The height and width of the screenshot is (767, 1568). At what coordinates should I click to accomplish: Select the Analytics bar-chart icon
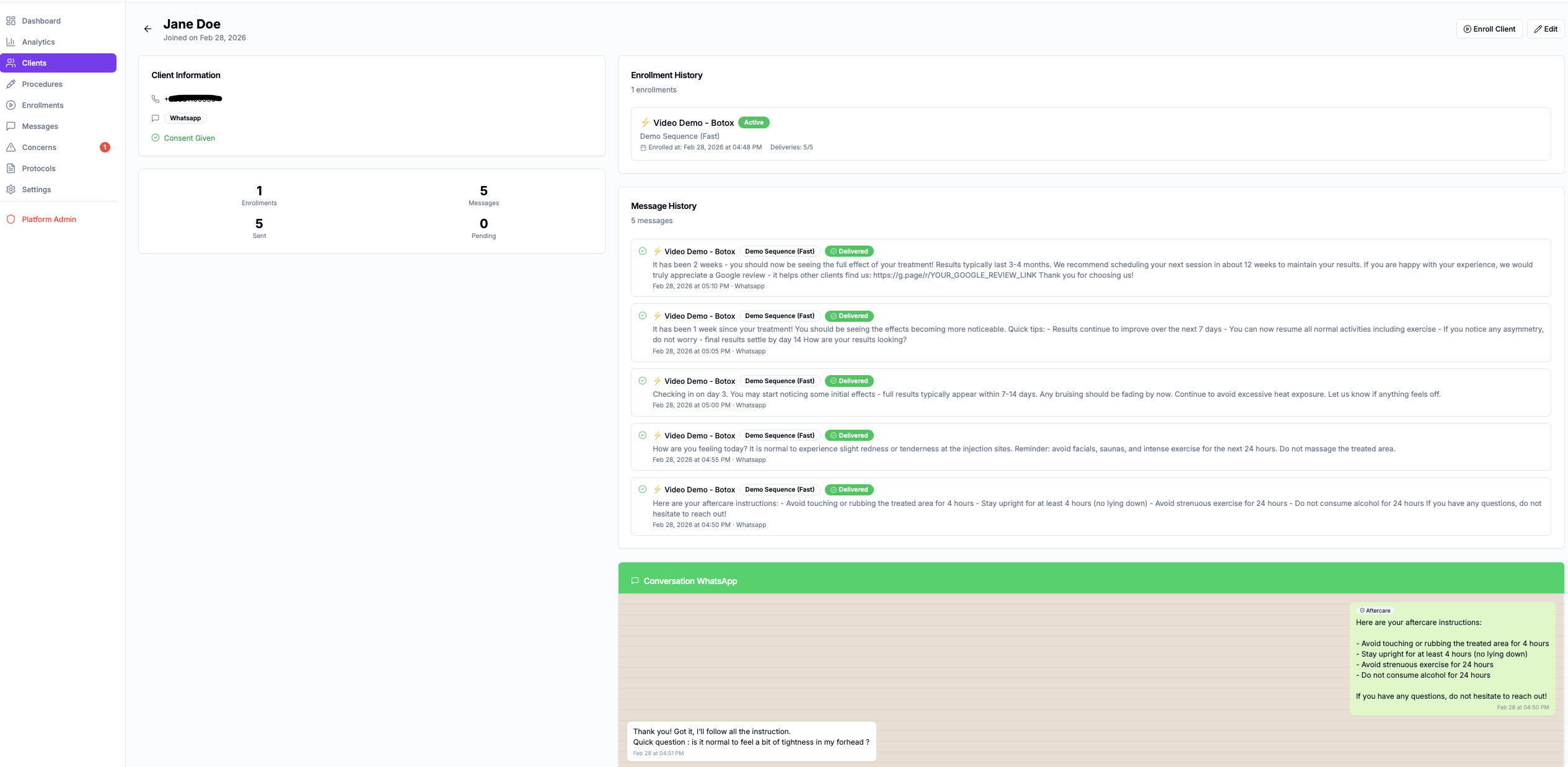[11, 42]
